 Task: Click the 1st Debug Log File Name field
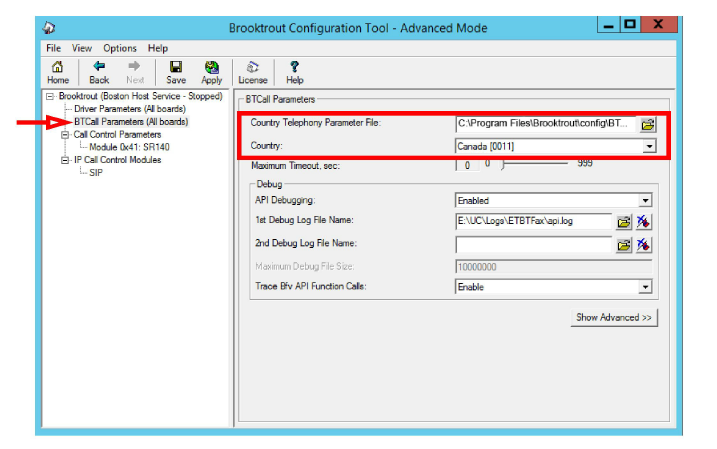pos(533,221)
